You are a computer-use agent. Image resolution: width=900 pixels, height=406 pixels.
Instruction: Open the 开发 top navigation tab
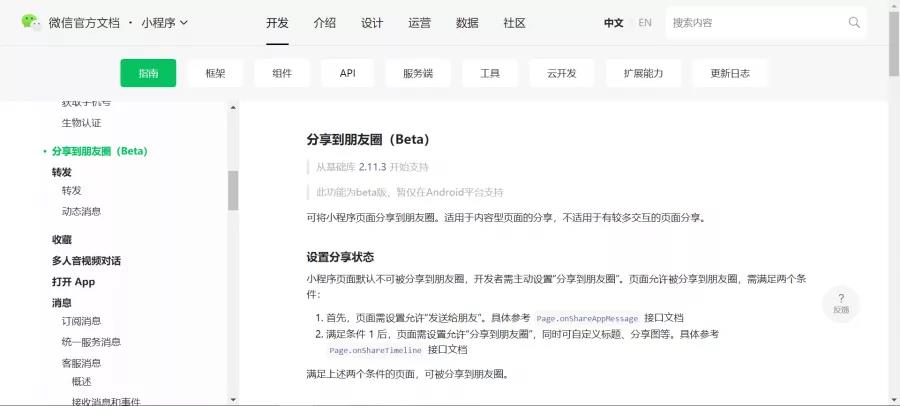[277, 22]
